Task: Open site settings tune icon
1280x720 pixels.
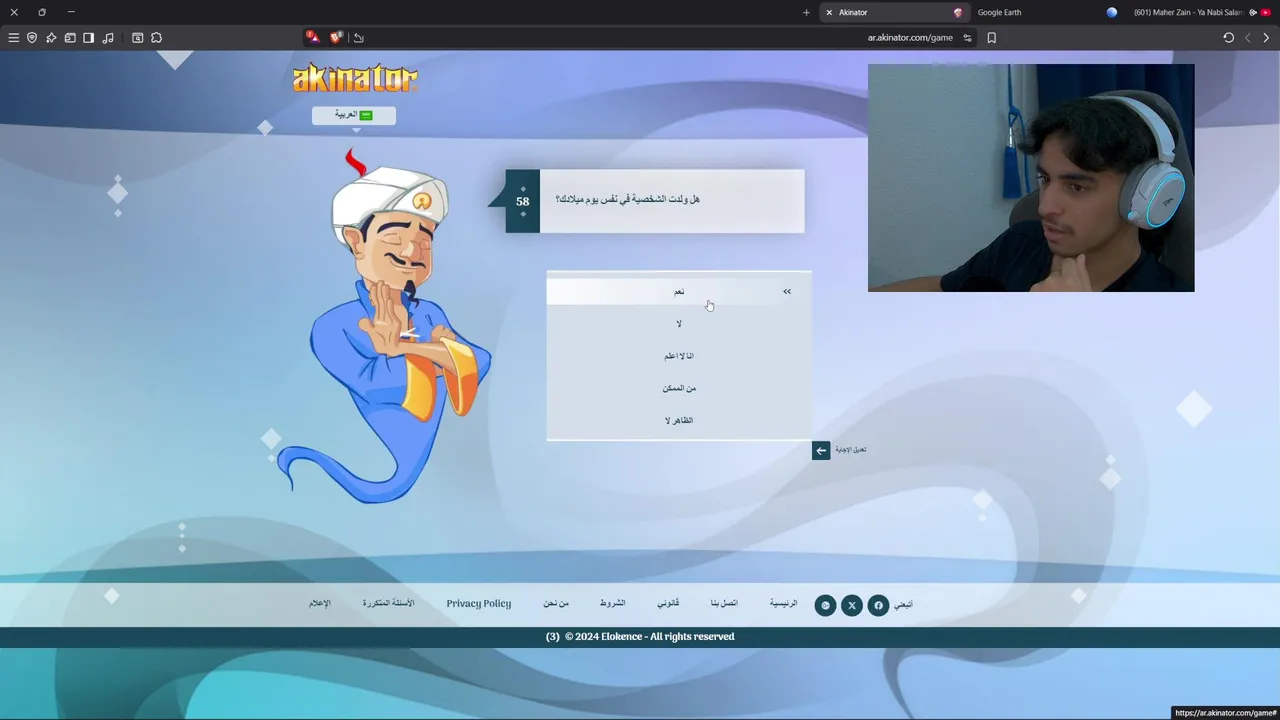Action: pyautogui.click(x=967, y=38)
